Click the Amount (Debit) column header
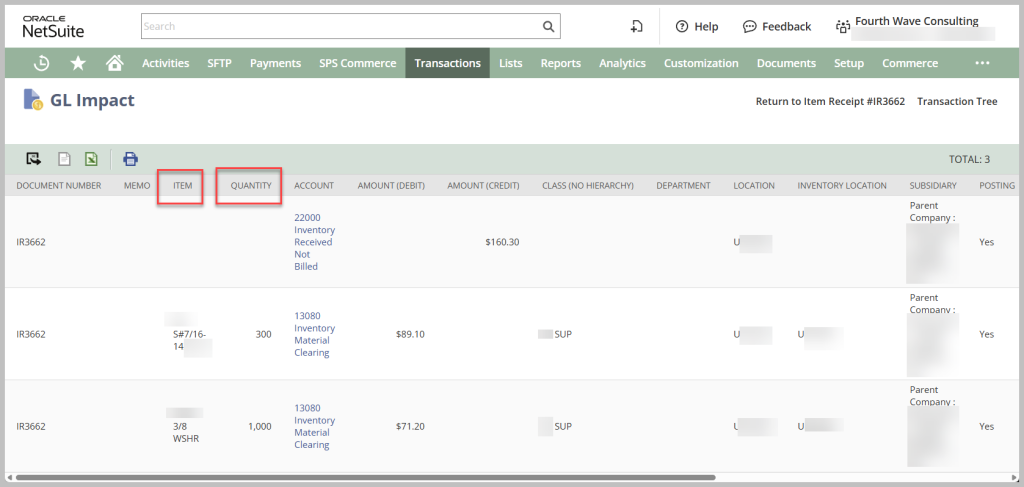Viewport: 1024px width, 487px height. click(391, 185)
